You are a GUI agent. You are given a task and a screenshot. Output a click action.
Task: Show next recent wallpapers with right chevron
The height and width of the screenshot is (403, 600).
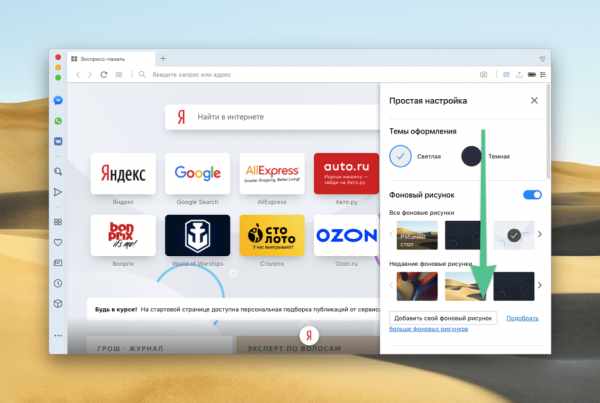click(540, 285)
